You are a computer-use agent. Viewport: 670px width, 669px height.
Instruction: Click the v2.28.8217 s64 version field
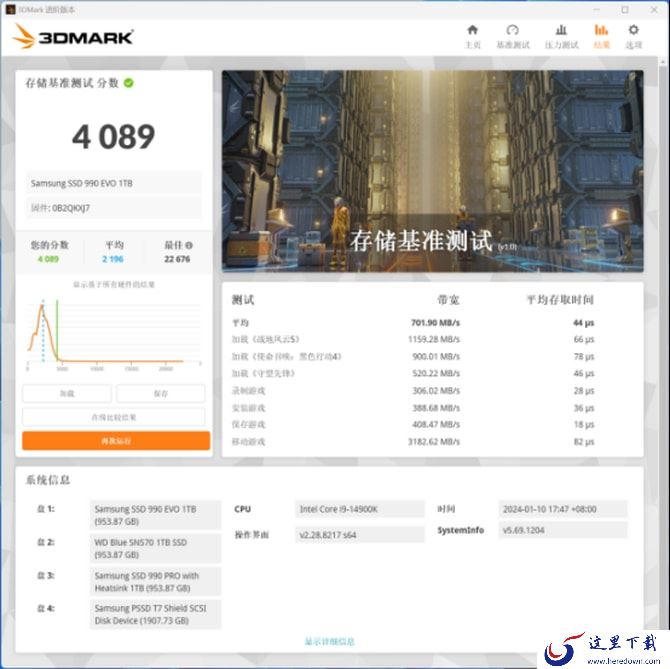click(x=360, y=535)
